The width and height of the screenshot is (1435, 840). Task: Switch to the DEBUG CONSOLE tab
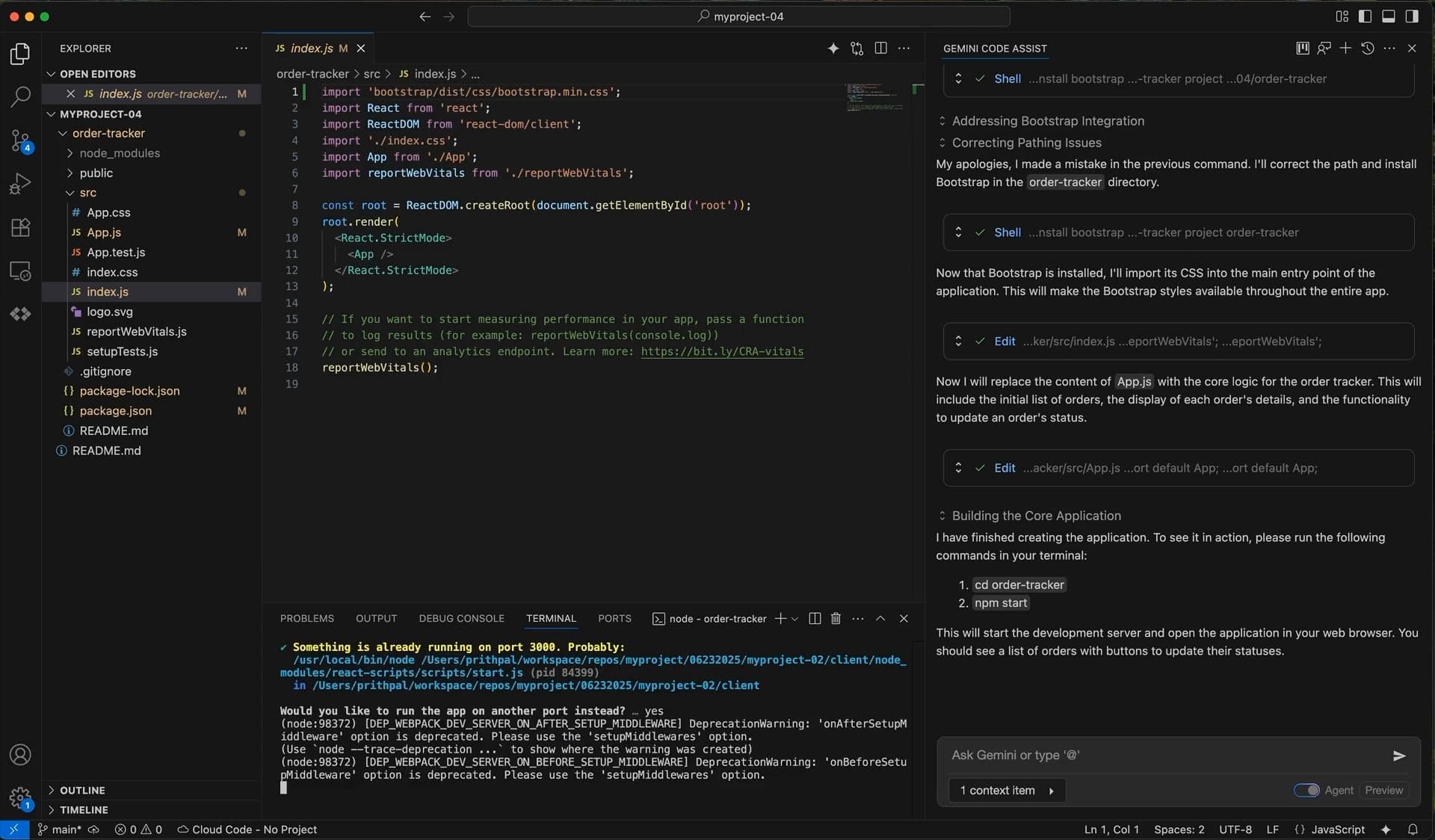pos(461,619)
